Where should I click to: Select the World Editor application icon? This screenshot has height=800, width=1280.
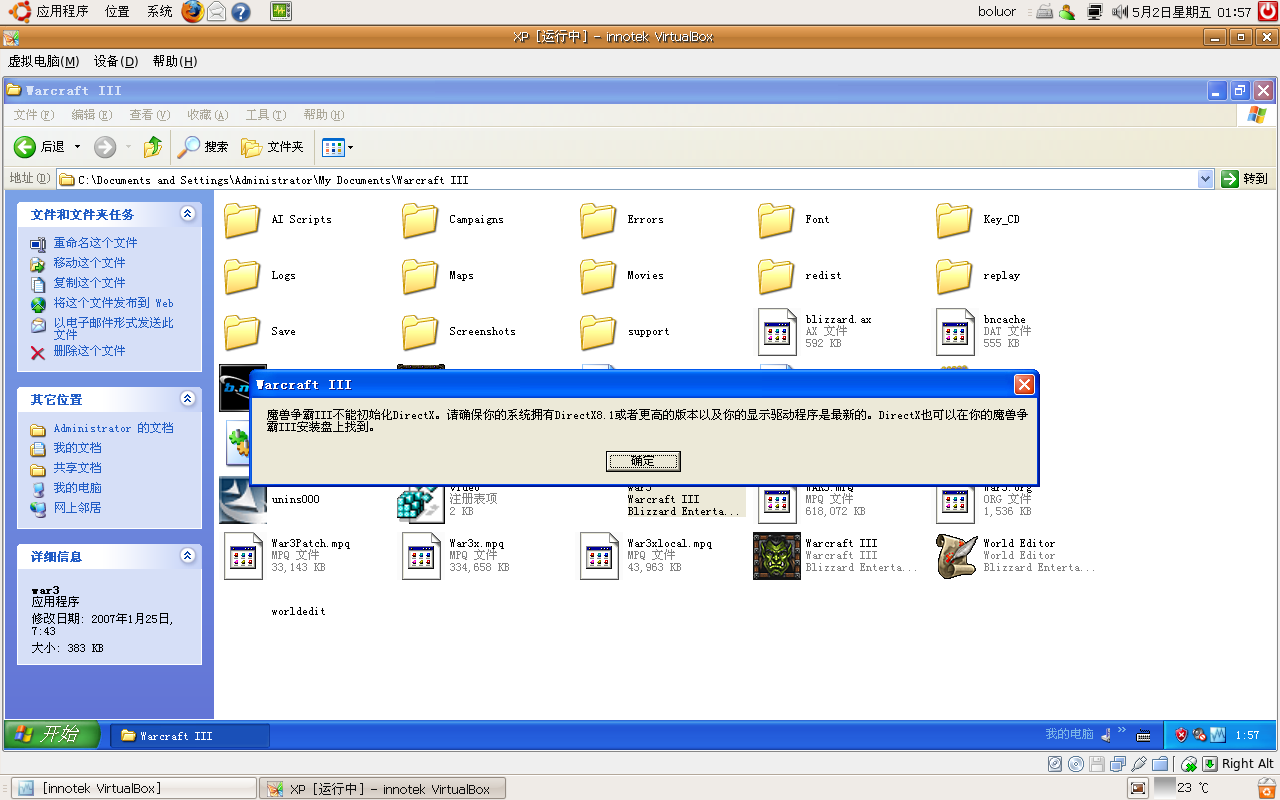click(957, 556)
